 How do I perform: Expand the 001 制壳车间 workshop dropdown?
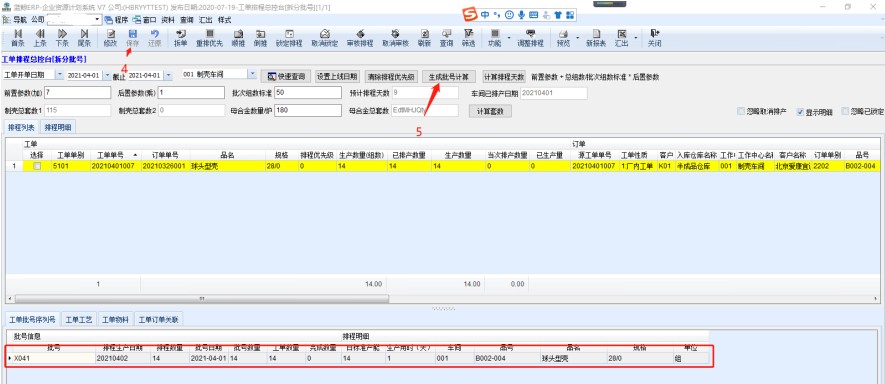click(x=252, y=74)
